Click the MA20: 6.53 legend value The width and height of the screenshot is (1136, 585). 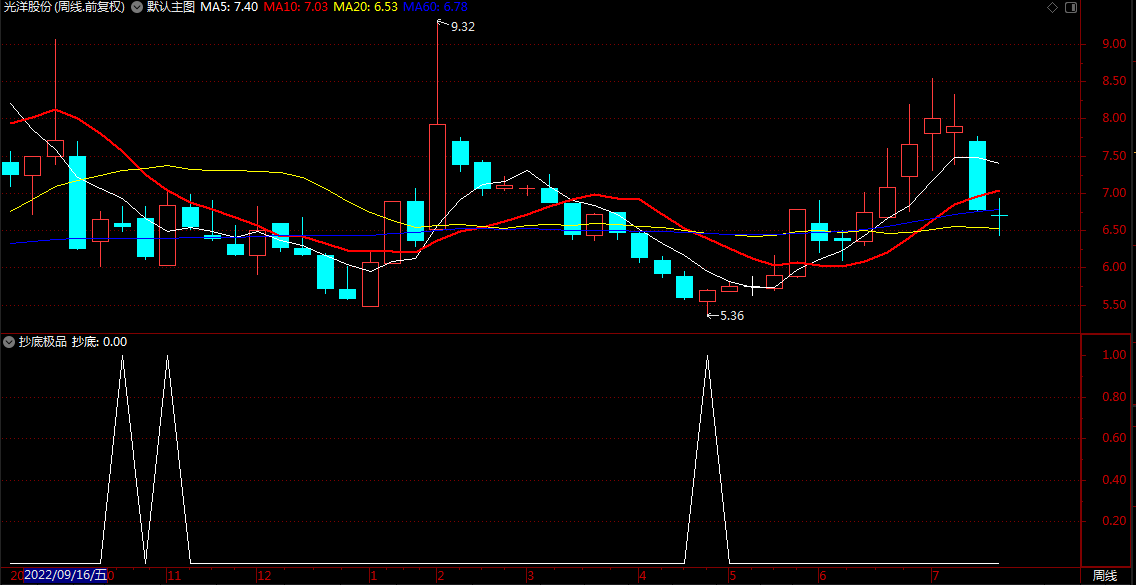point(365,7)
